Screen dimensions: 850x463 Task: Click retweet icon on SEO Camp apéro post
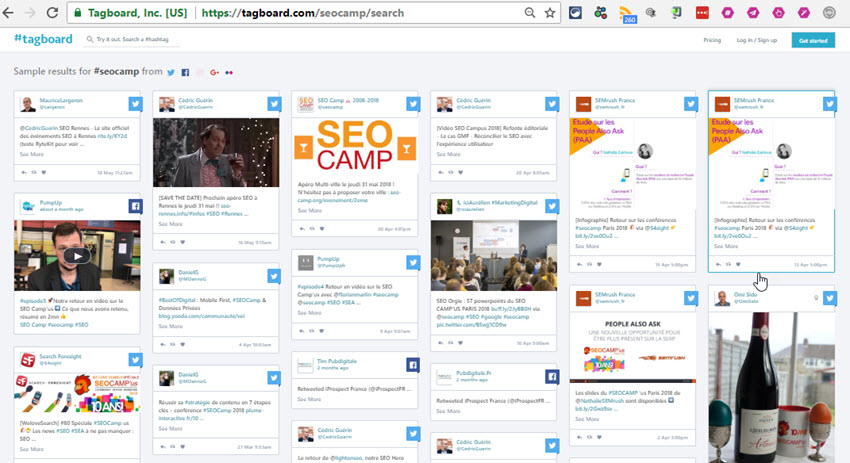tap(312, 229)
